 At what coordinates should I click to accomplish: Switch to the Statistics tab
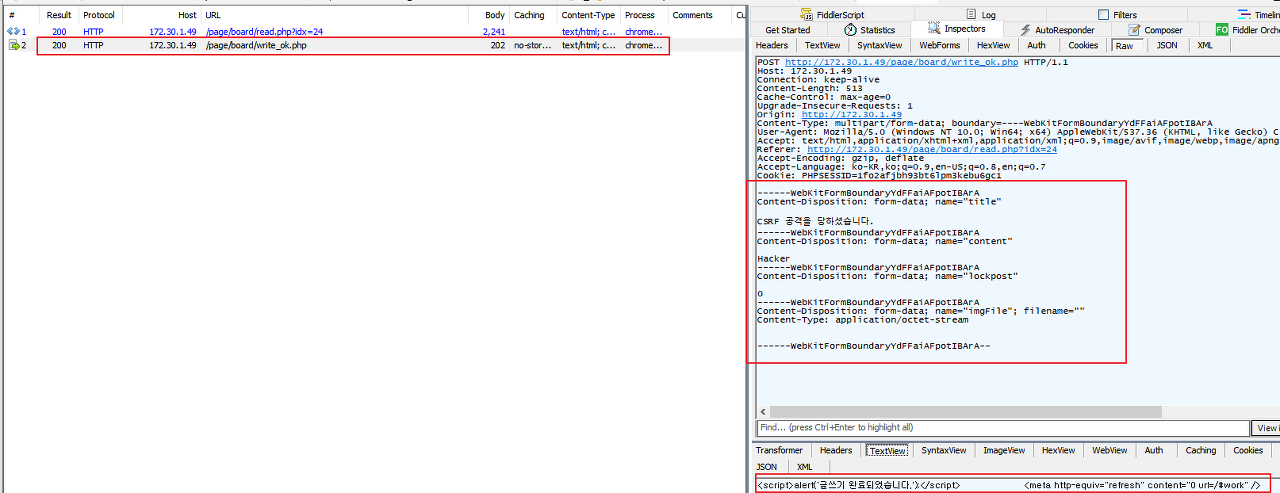pos(869,30)
